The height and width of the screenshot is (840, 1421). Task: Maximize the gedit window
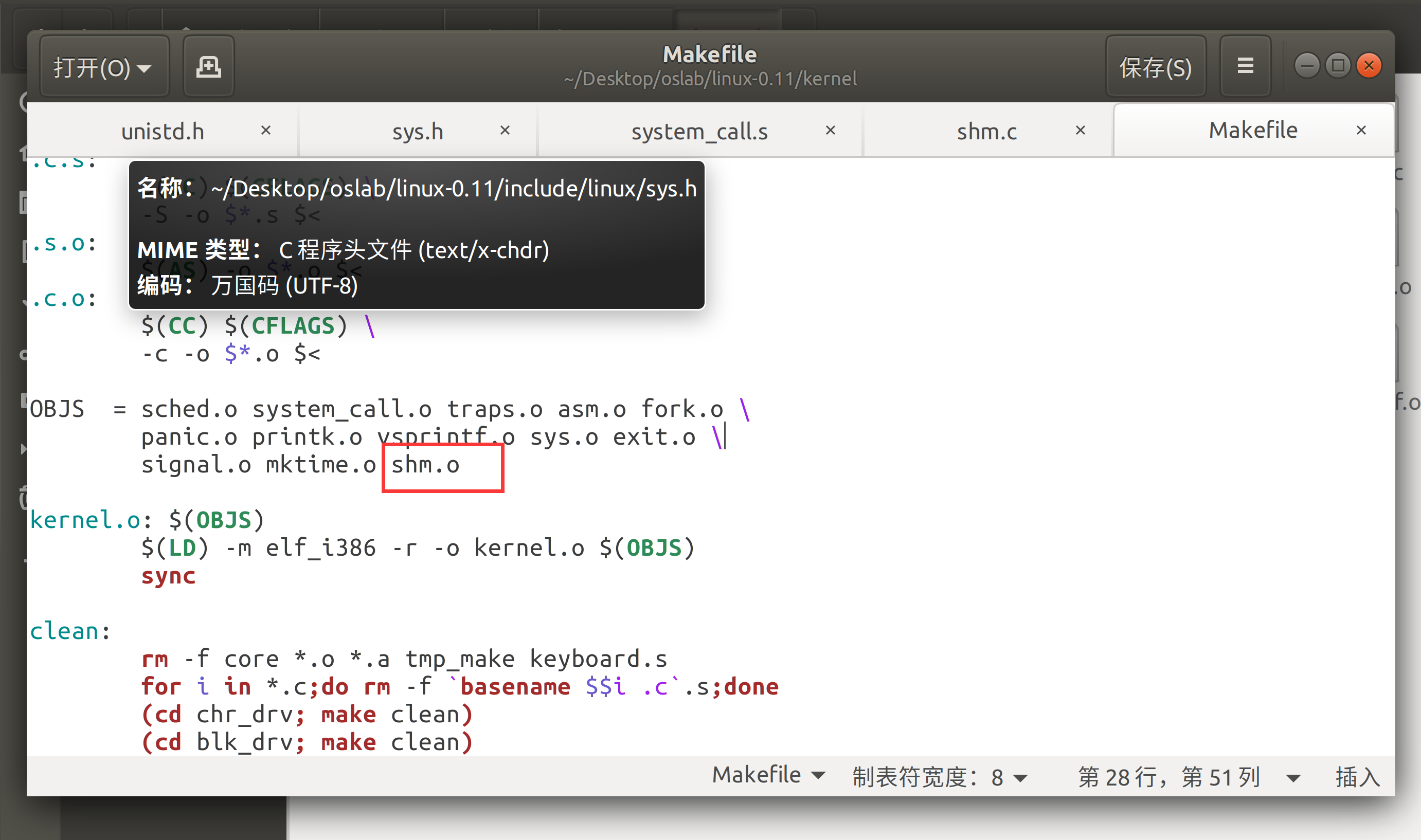coord(1338,66)
